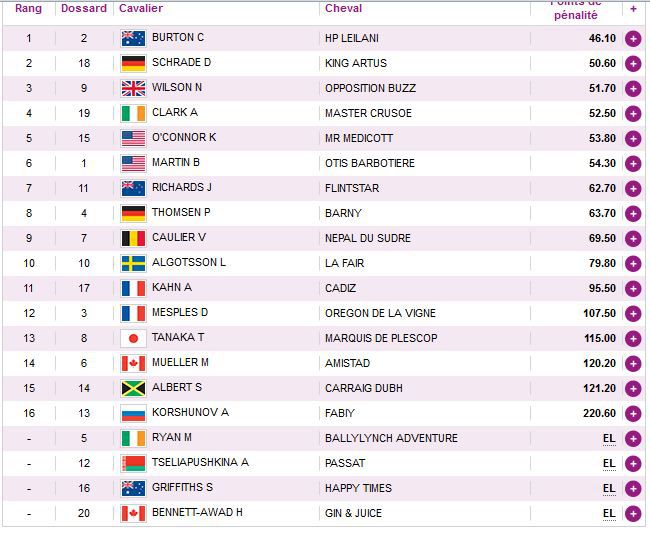Click EL status for RYAN M

pyautogui.click(x=609, y=438)
